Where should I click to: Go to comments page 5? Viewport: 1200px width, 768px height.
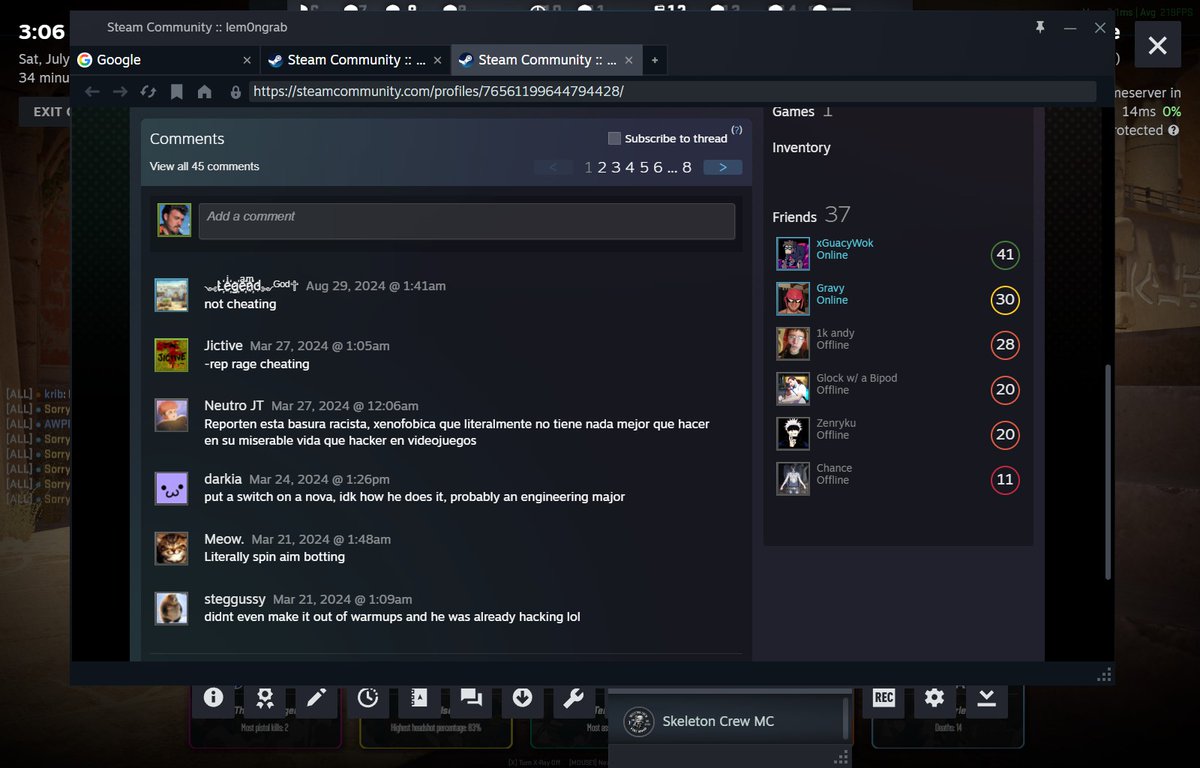click(x=644, y=167)
